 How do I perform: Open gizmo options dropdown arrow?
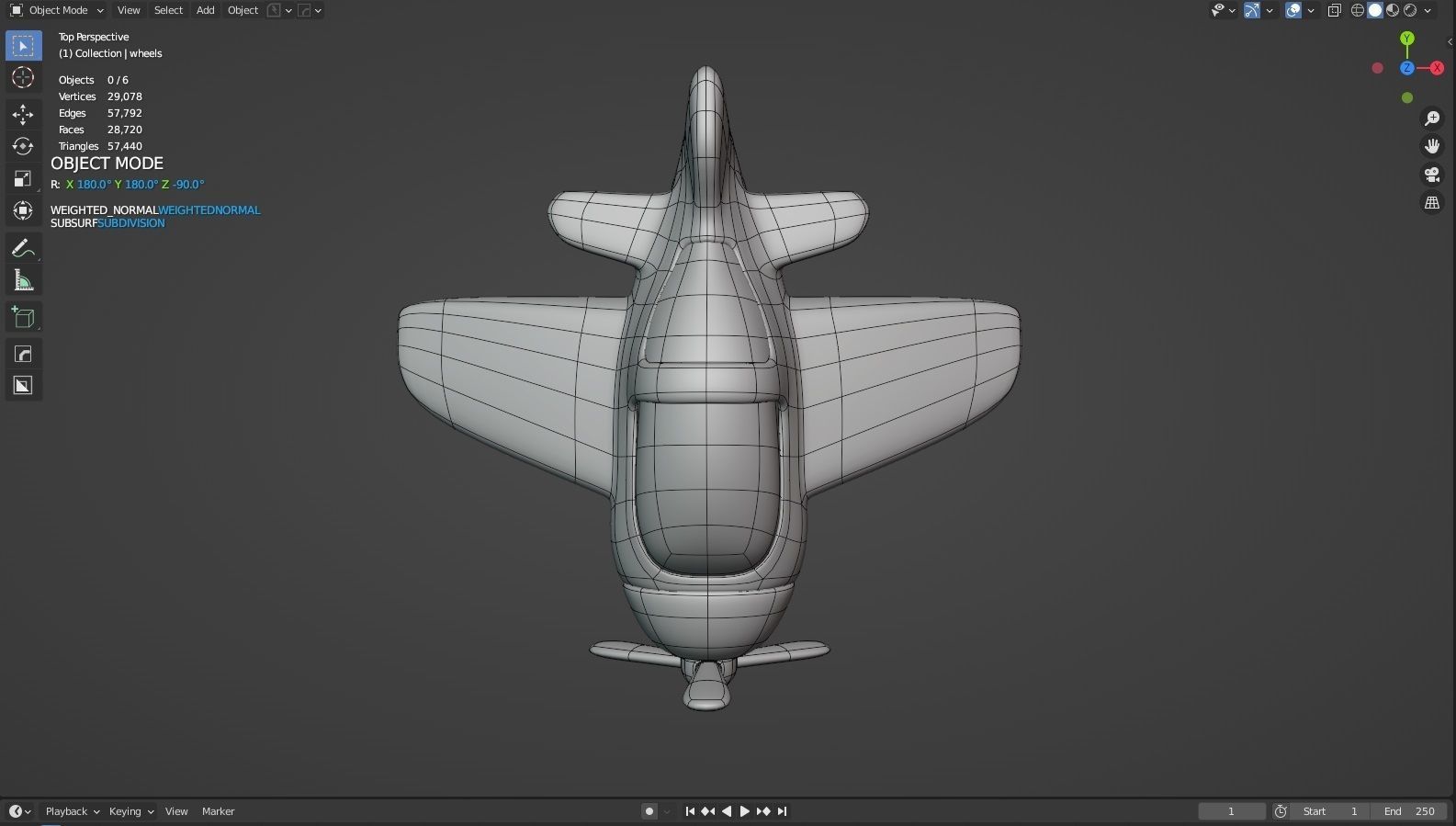pyautogui.click(x=1270, y=11)
